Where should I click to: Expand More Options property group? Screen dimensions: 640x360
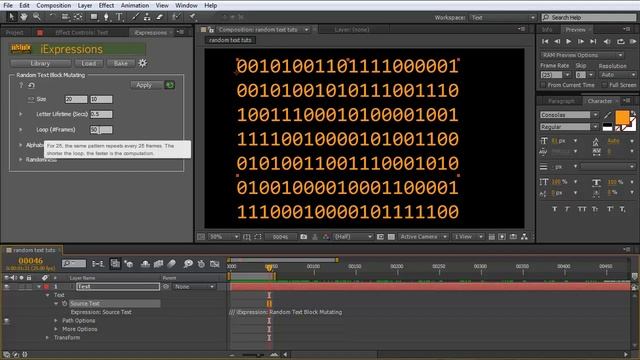coord(56,329)
